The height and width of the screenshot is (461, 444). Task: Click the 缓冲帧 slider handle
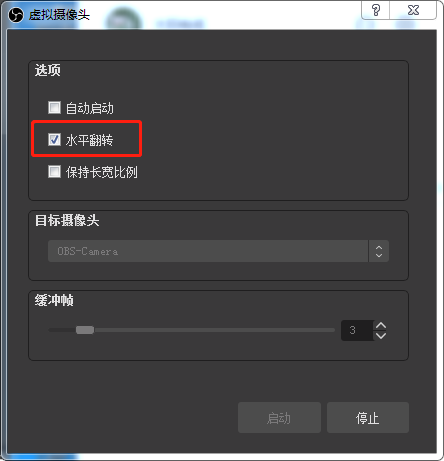click(85, 330)
